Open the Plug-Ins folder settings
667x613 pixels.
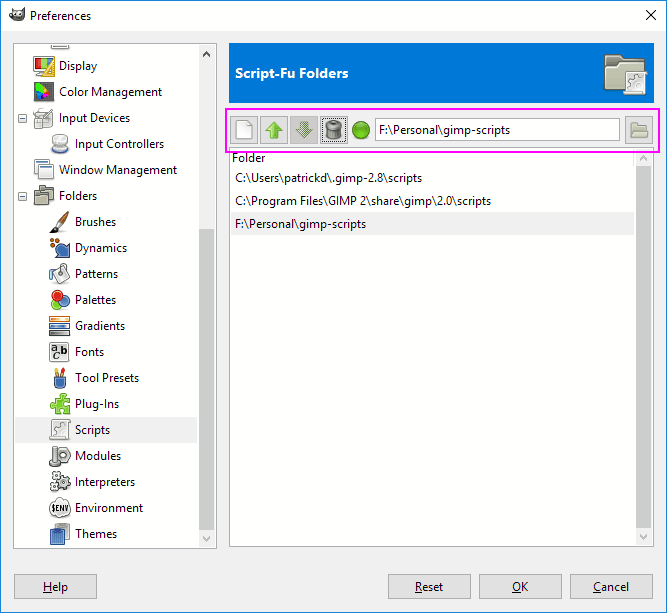pyautogui.click(x=96, y=404)
